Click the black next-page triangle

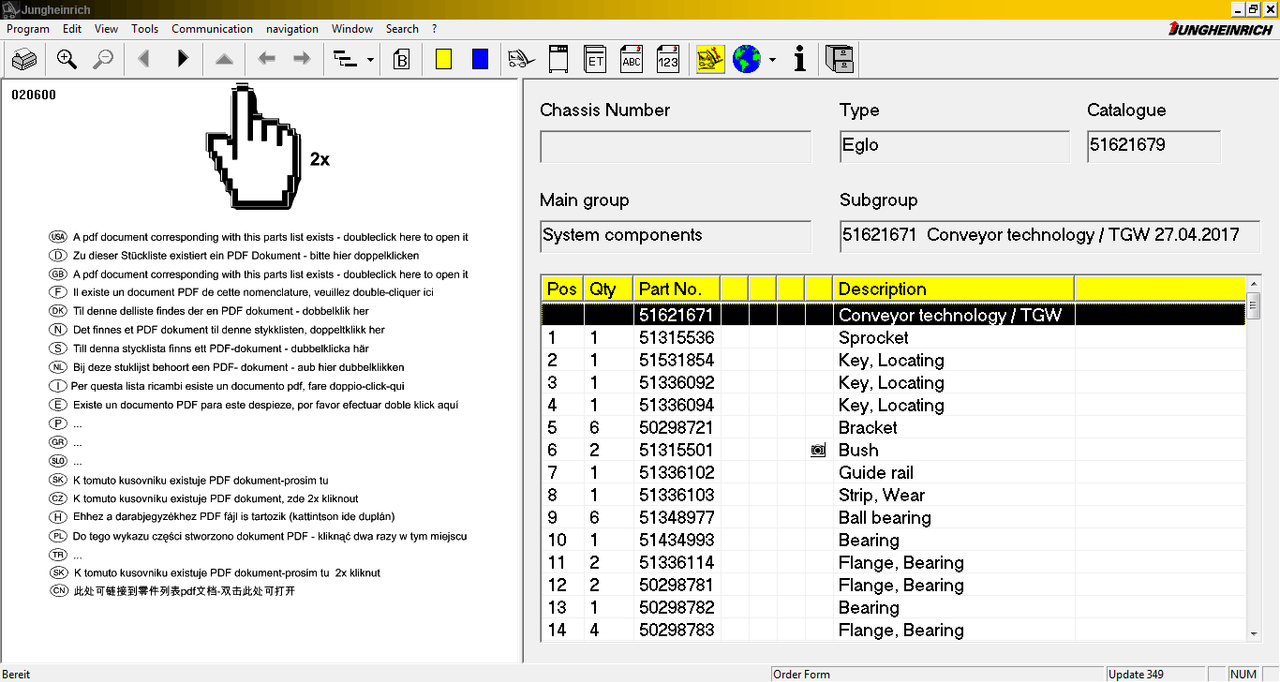tap(182, 60)
